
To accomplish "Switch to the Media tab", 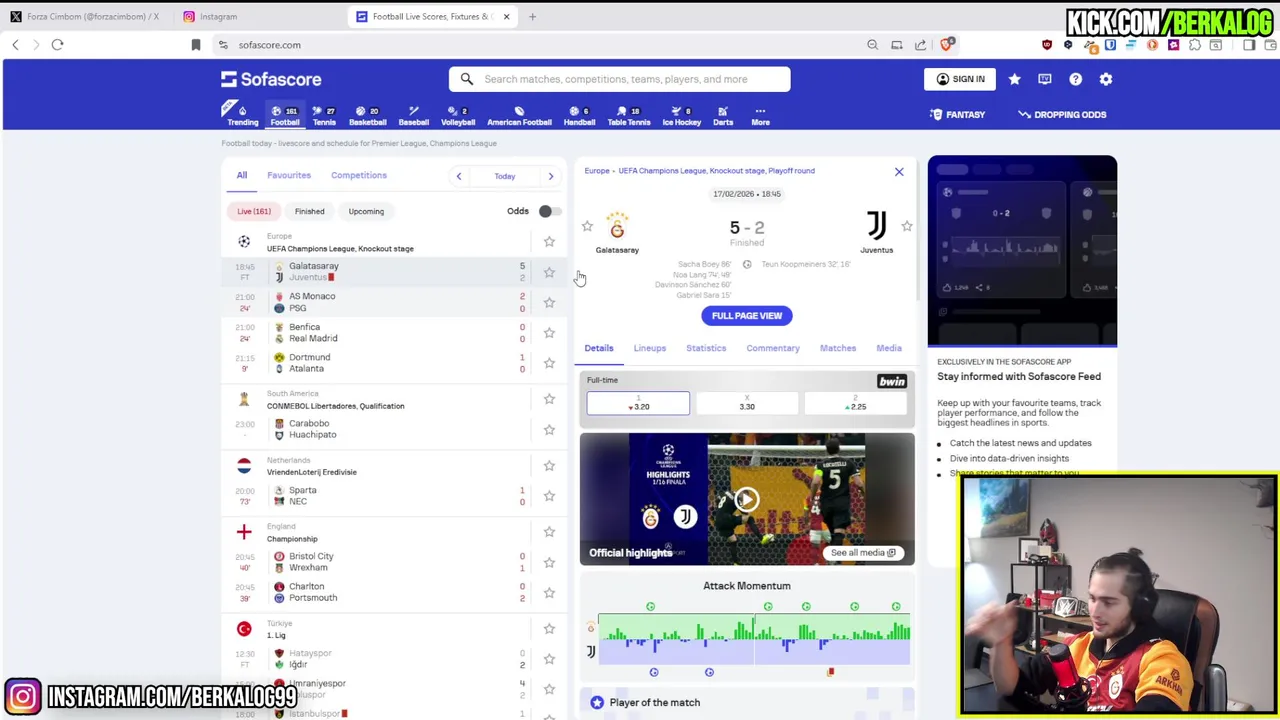I will (x=889, y=348).
